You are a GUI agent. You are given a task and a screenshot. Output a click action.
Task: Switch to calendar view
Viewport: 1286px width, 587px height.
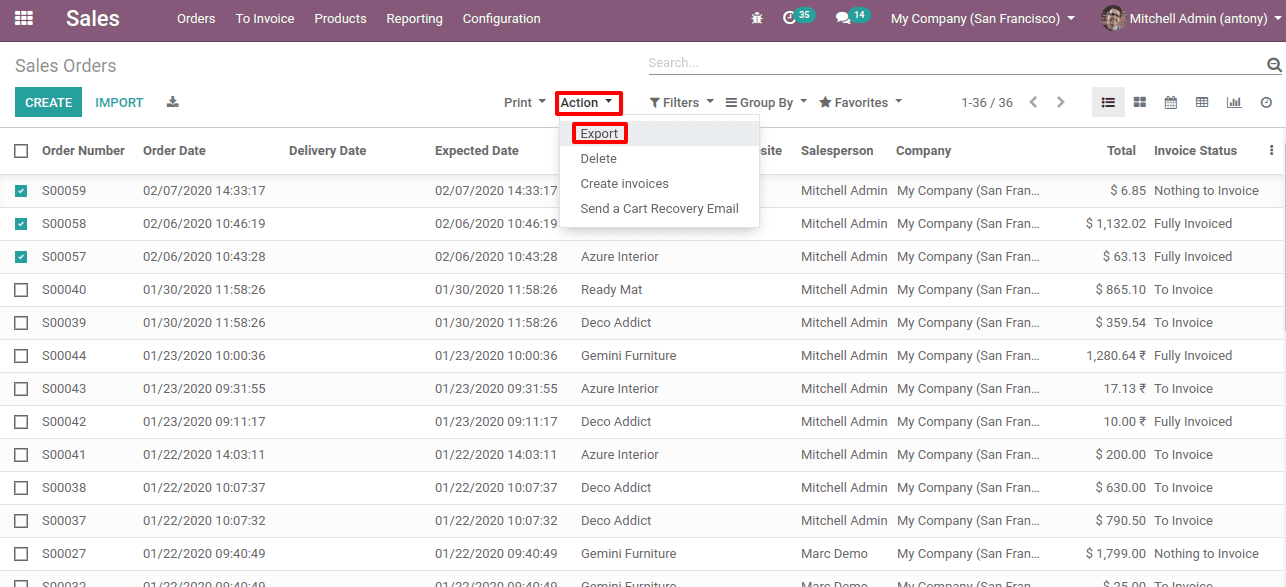pyautogui.click(x=1171, y=102)
